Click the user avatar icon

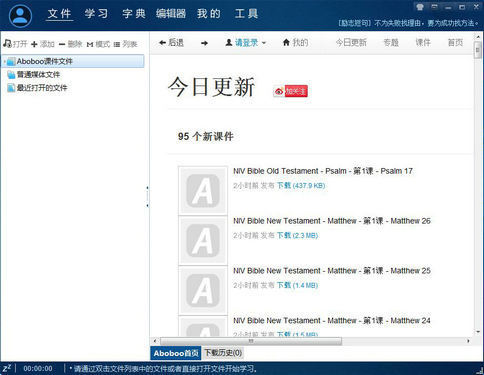[20, 16]
